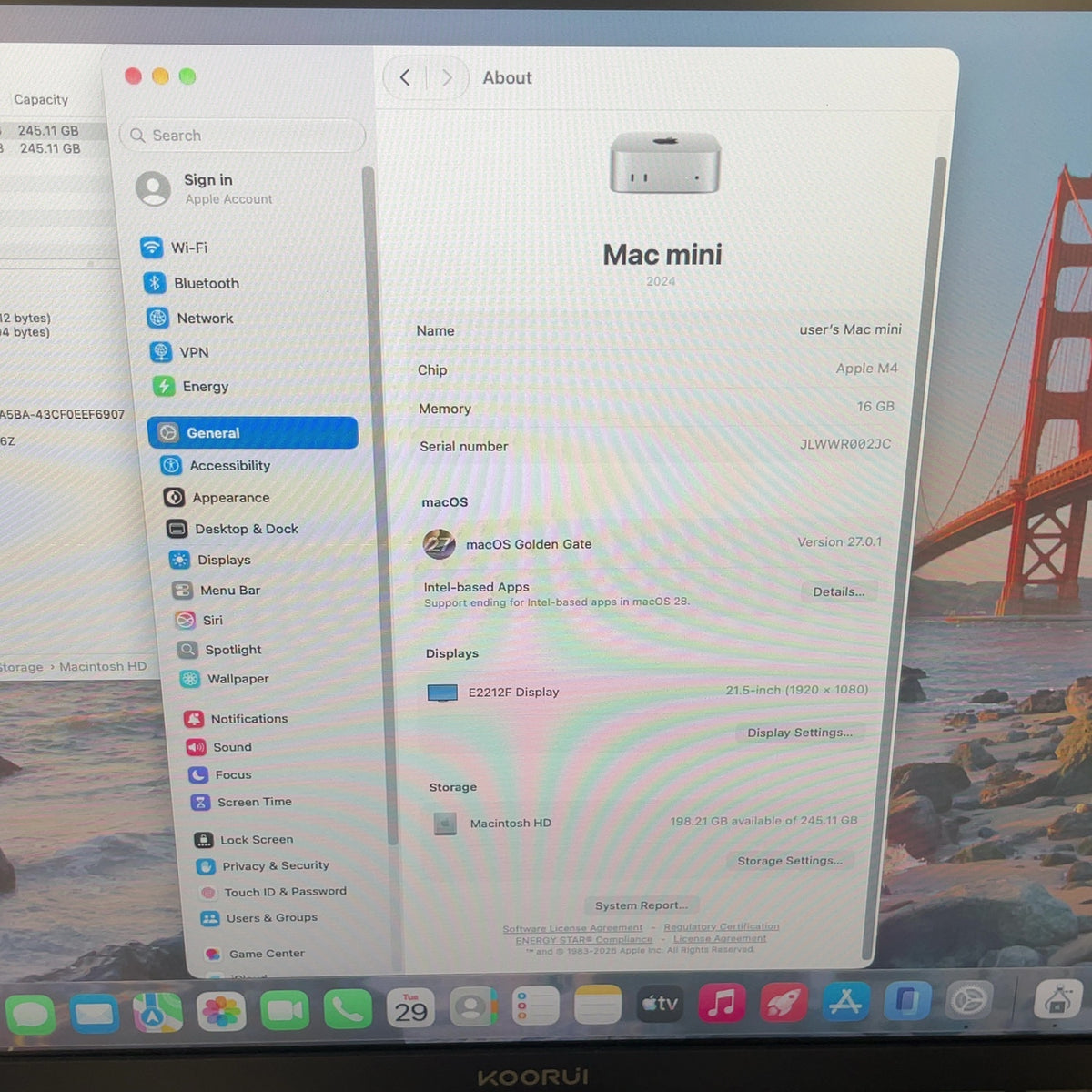Viewport: 1092px width, 1092px height.
Task: Select Wallpaper settings icon
Action: coord(190,678)
